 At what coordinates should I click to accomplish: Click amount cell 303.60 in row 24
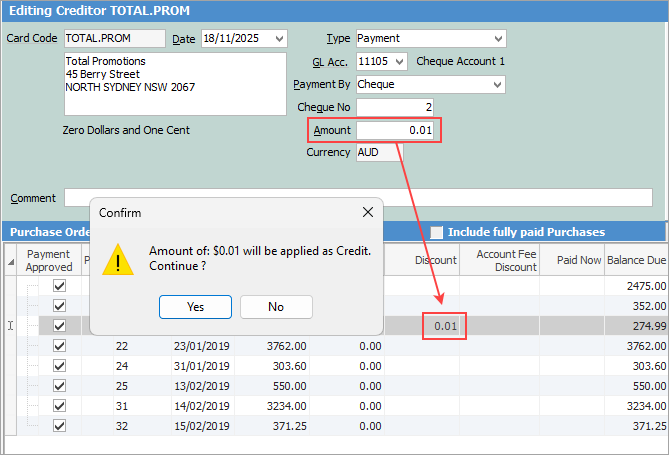click(x=272, y=366)
